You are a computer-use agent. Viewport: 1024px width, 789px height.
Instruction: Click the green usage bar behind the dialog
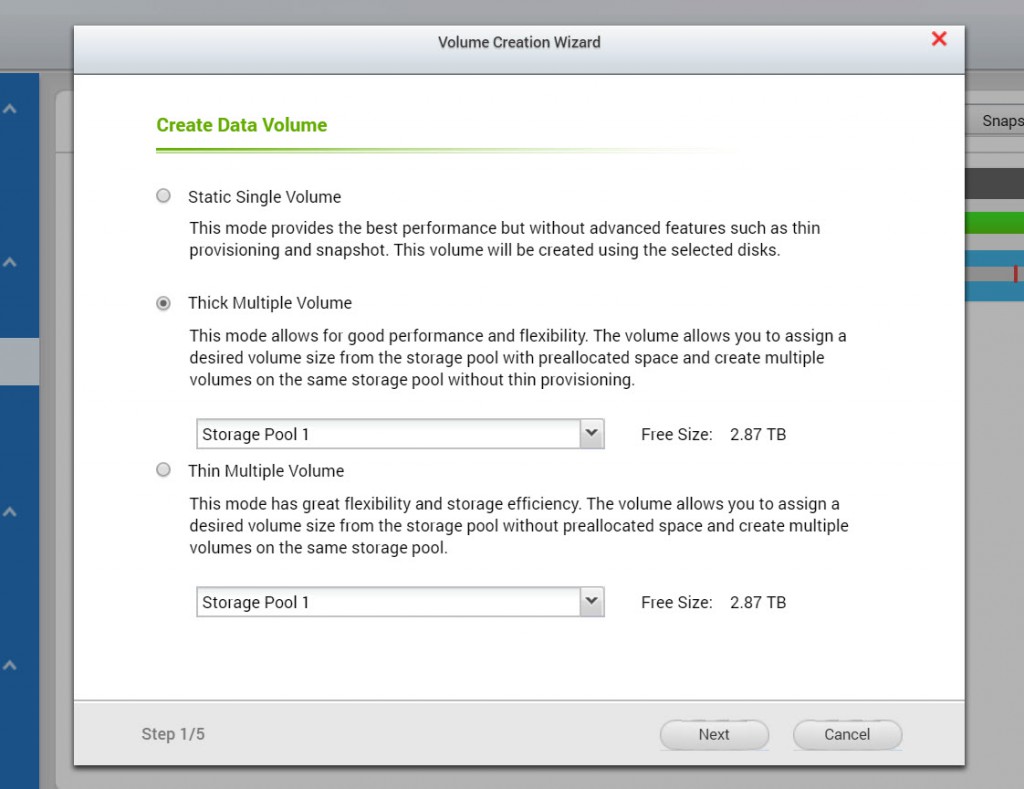click(x=994, y=223)
